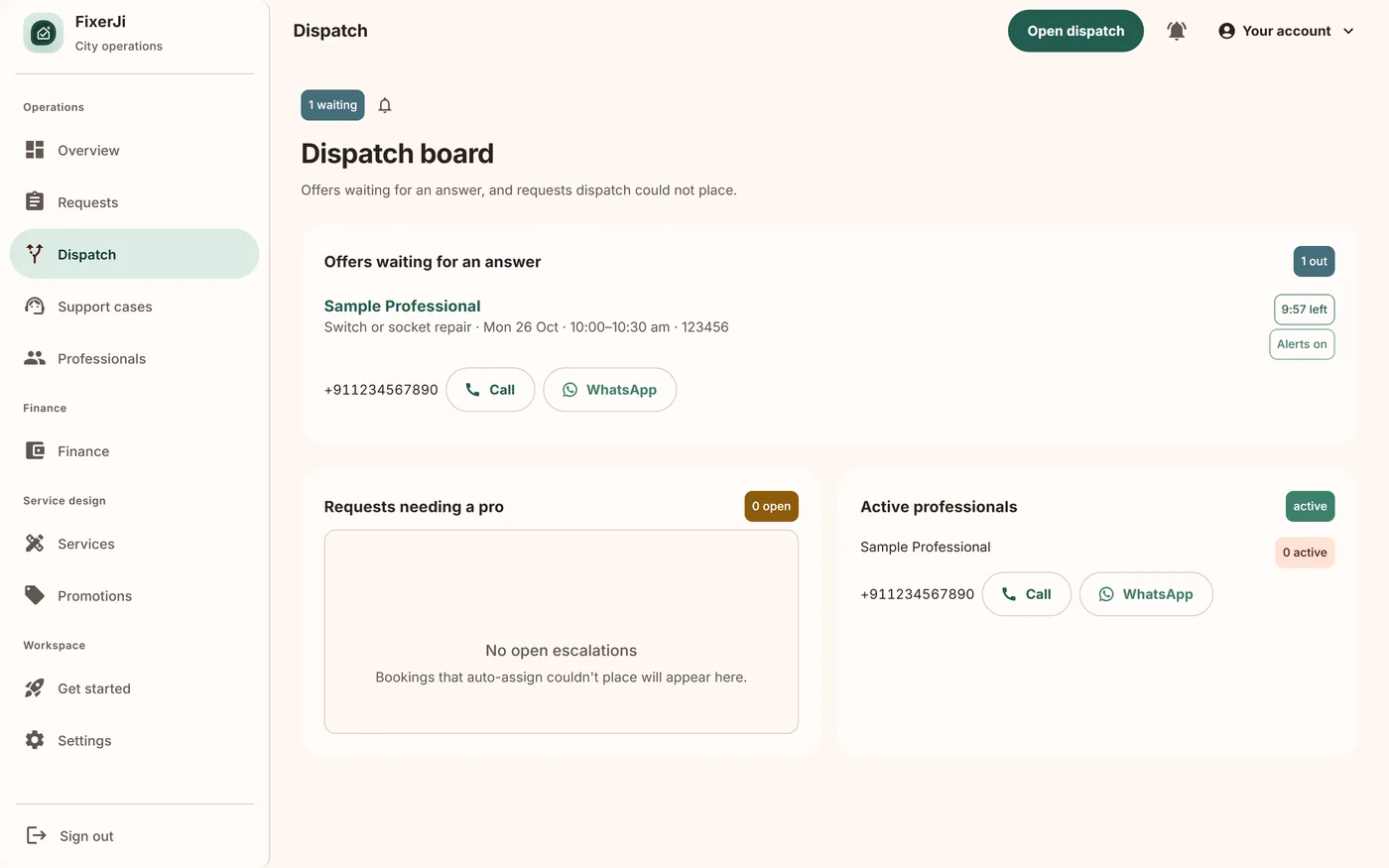
Task: Click the Dispatch board heading
Action: (x=397, y=154)
